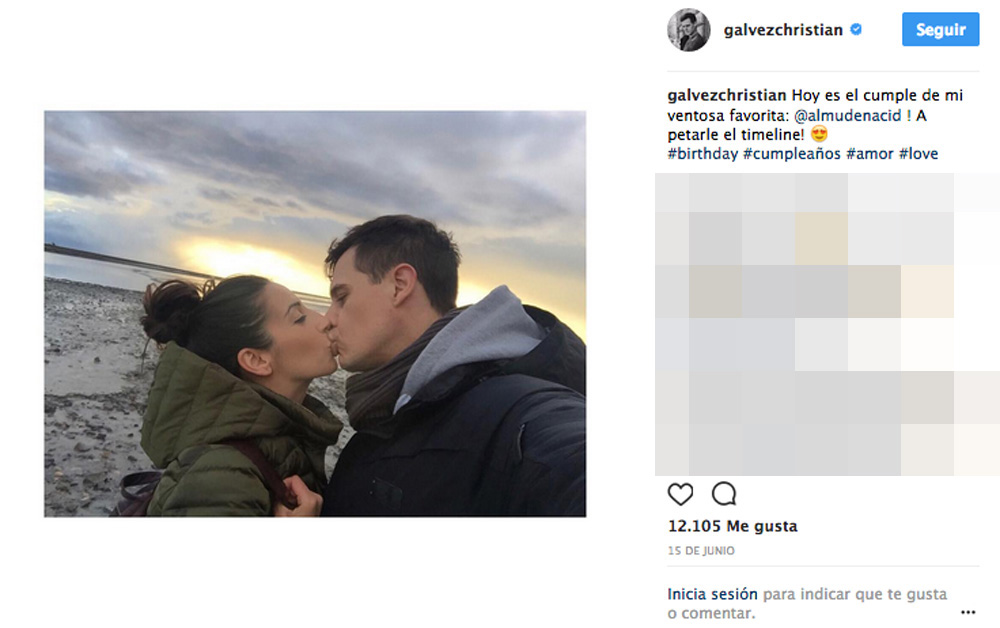Click the blurred comments section
Screen dimensions: 1000x628
827,324
